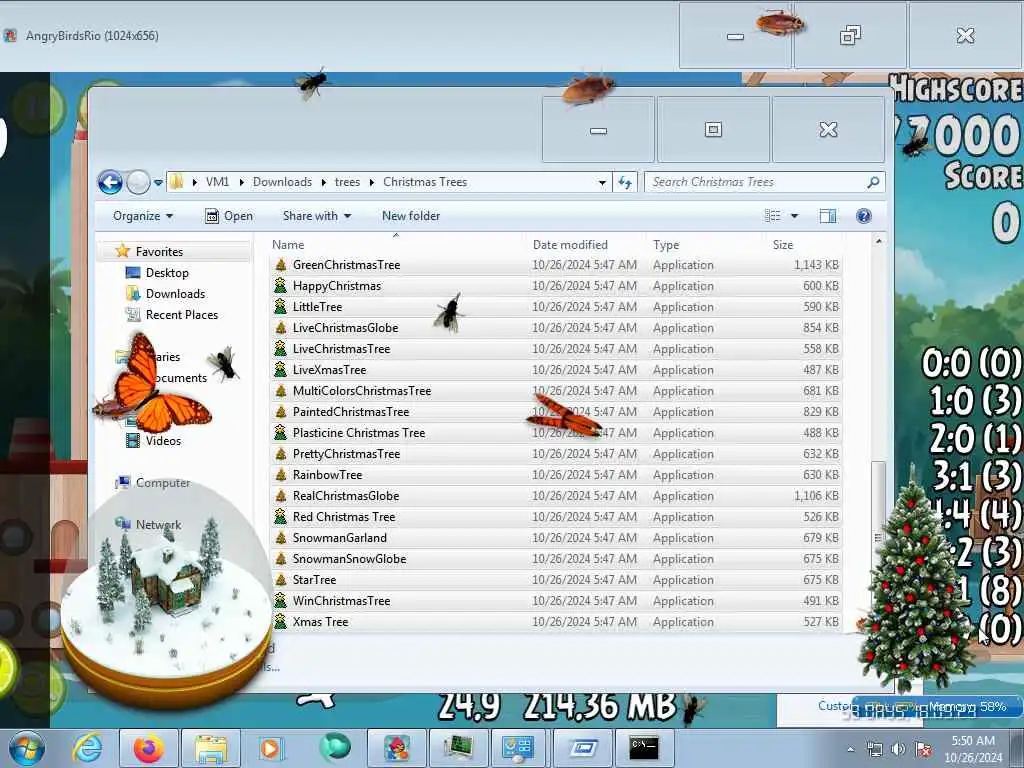Click Open in the Explorer toolbar
The height and width of the screenshot is (768, 1024).
click(x=229, y=216)
